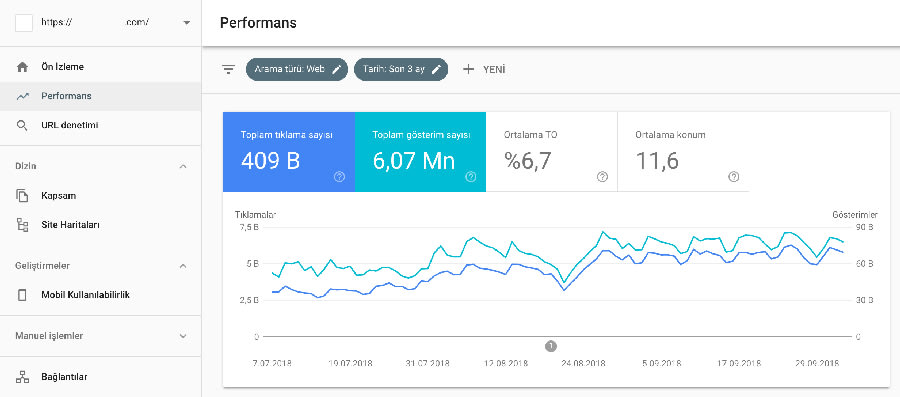
Task: Add a new filter with YENİ
Action: [x=484, y=69]
